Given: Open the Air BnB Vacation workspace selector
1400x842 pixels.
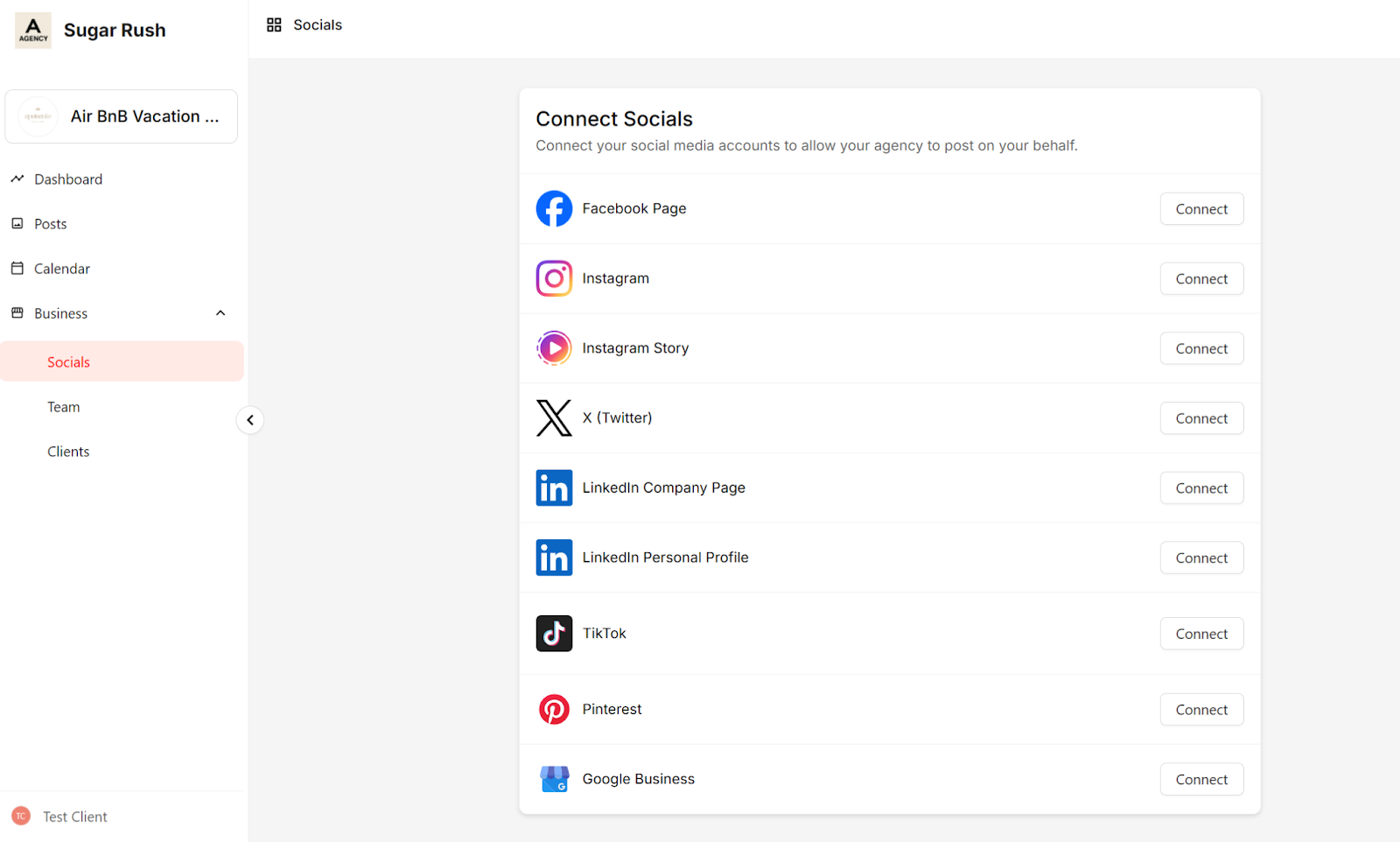Looking at the screenshot, I should coord(122,116).
